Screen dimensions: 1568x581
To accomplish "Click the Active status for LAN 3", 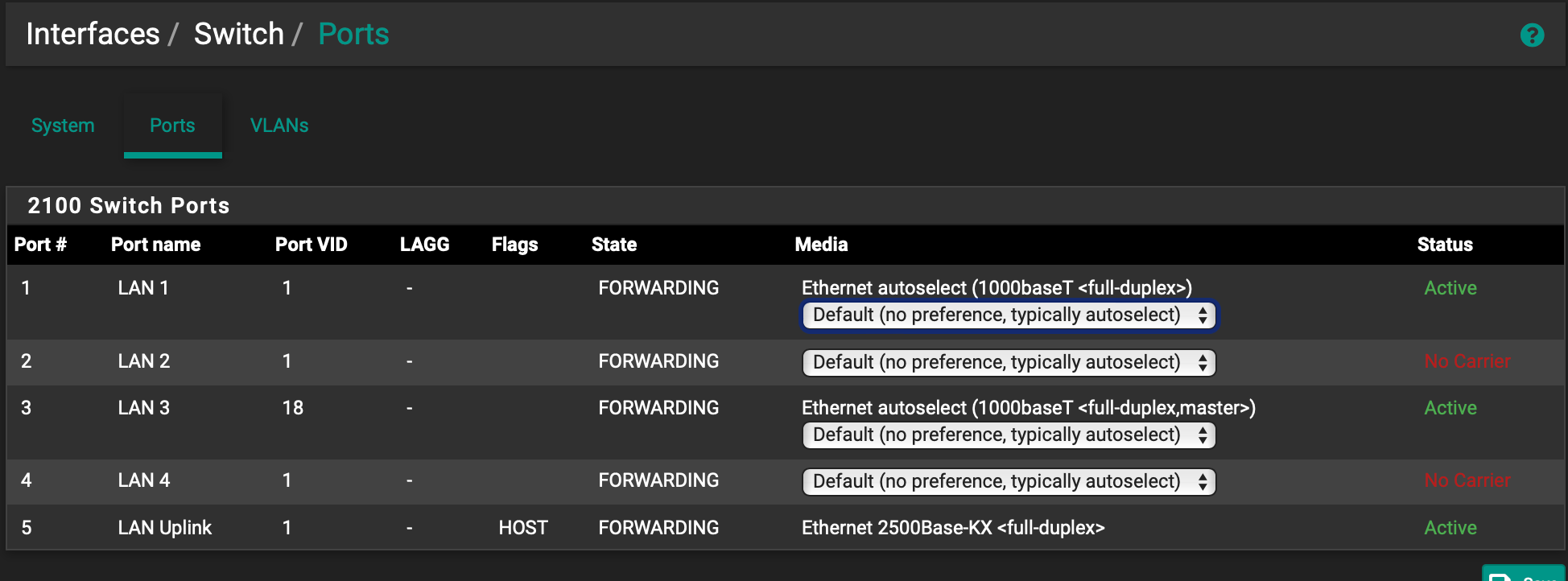I will tap(1450, 408).
